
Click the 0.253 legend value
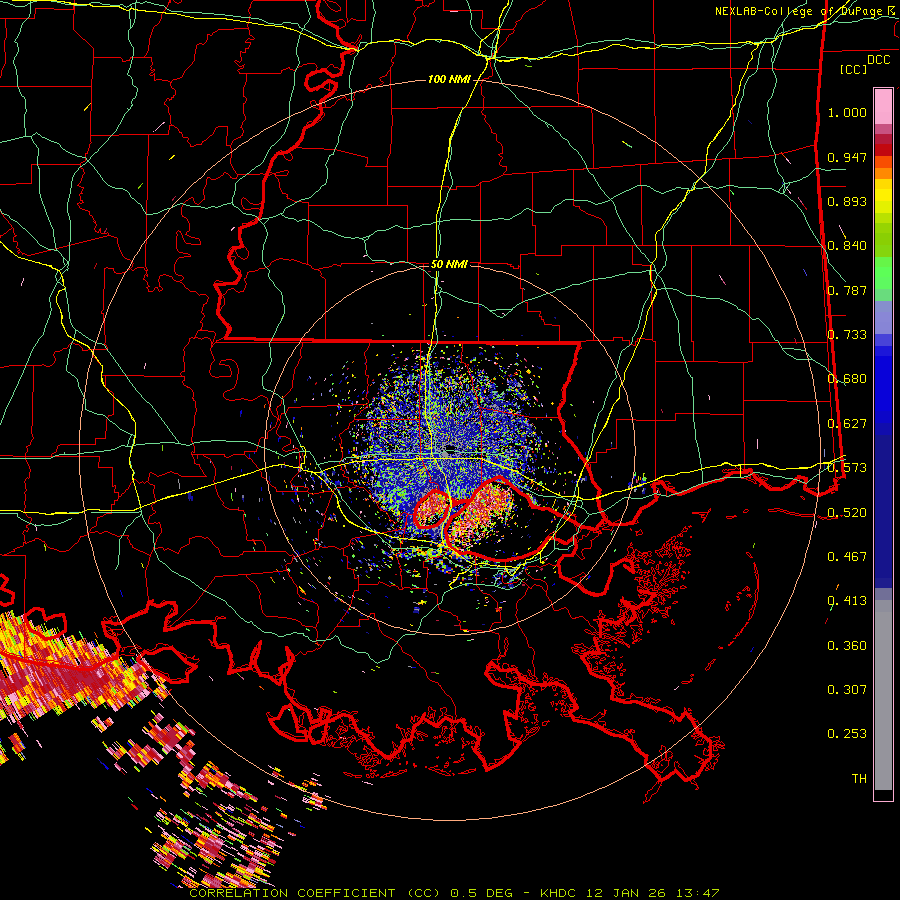coord(847,734)
